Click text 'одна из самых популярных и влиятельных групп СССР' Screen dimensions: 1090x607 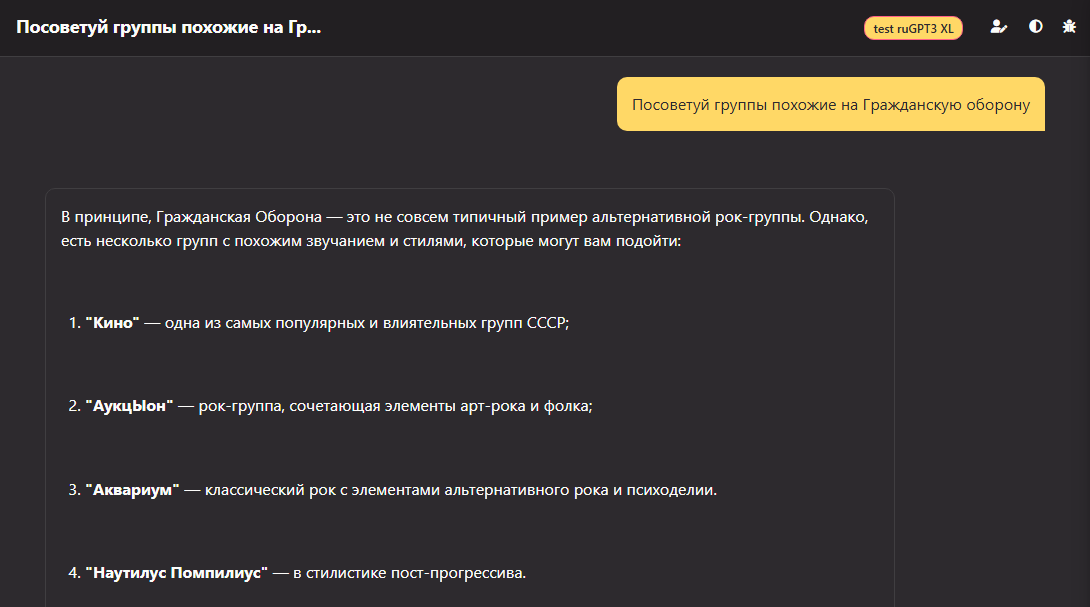coord(365,323)
